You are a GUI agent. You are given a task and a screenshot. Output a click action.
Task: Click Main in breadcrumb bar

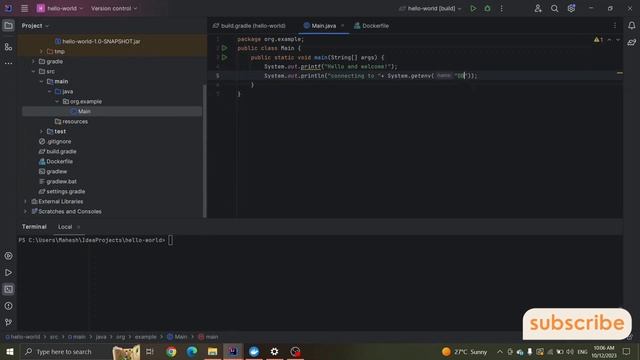[177, 337]
